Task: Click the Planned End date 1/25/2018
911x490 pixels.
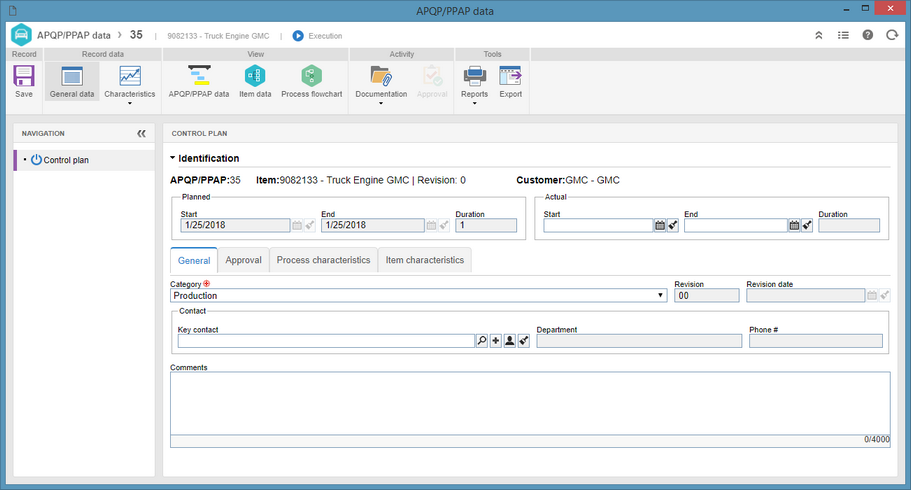Action: tap(372, 226)
